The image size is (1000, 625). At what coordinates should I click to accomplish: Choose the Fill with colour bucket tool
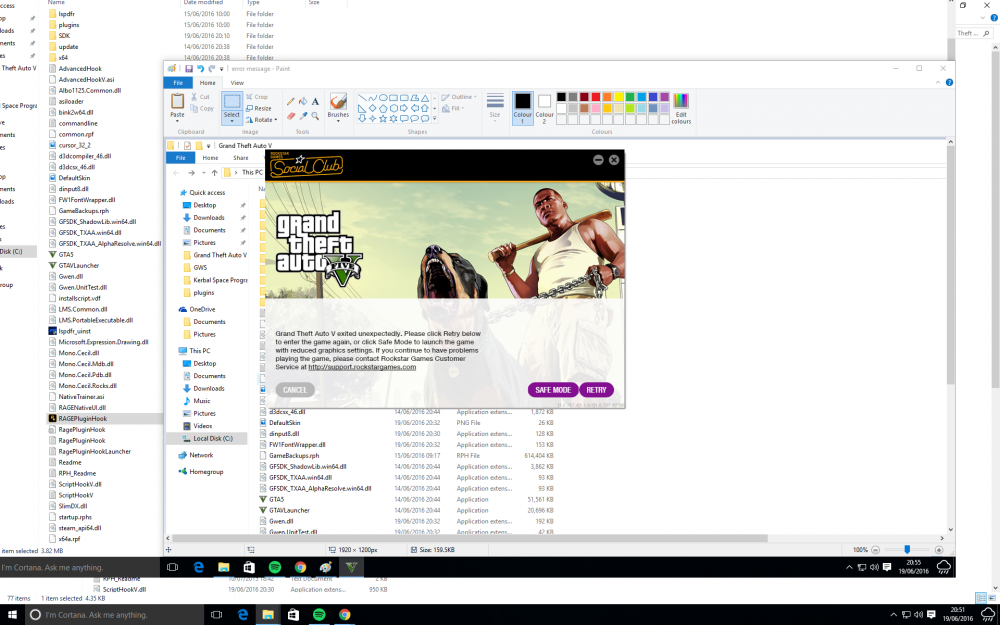[303, 101]
